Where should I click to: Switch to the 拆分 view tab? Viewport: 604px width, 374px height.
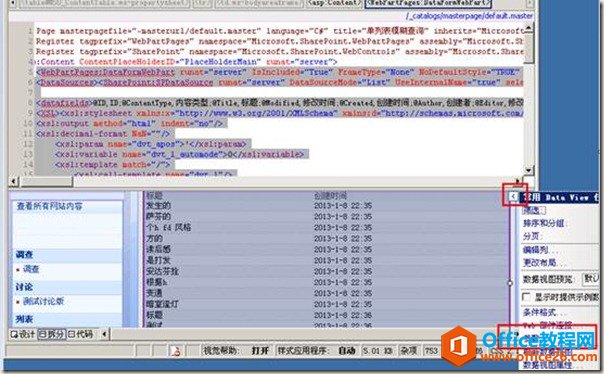point(52,334)
